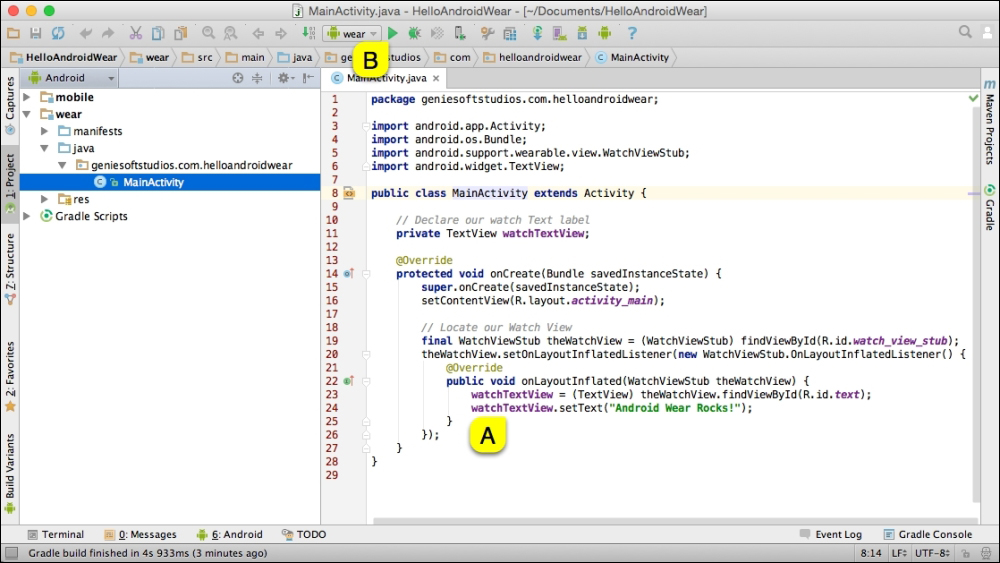Open the Terminal tool window
This screenshot has width=1000, height=563.
click(x=55, y=534)
